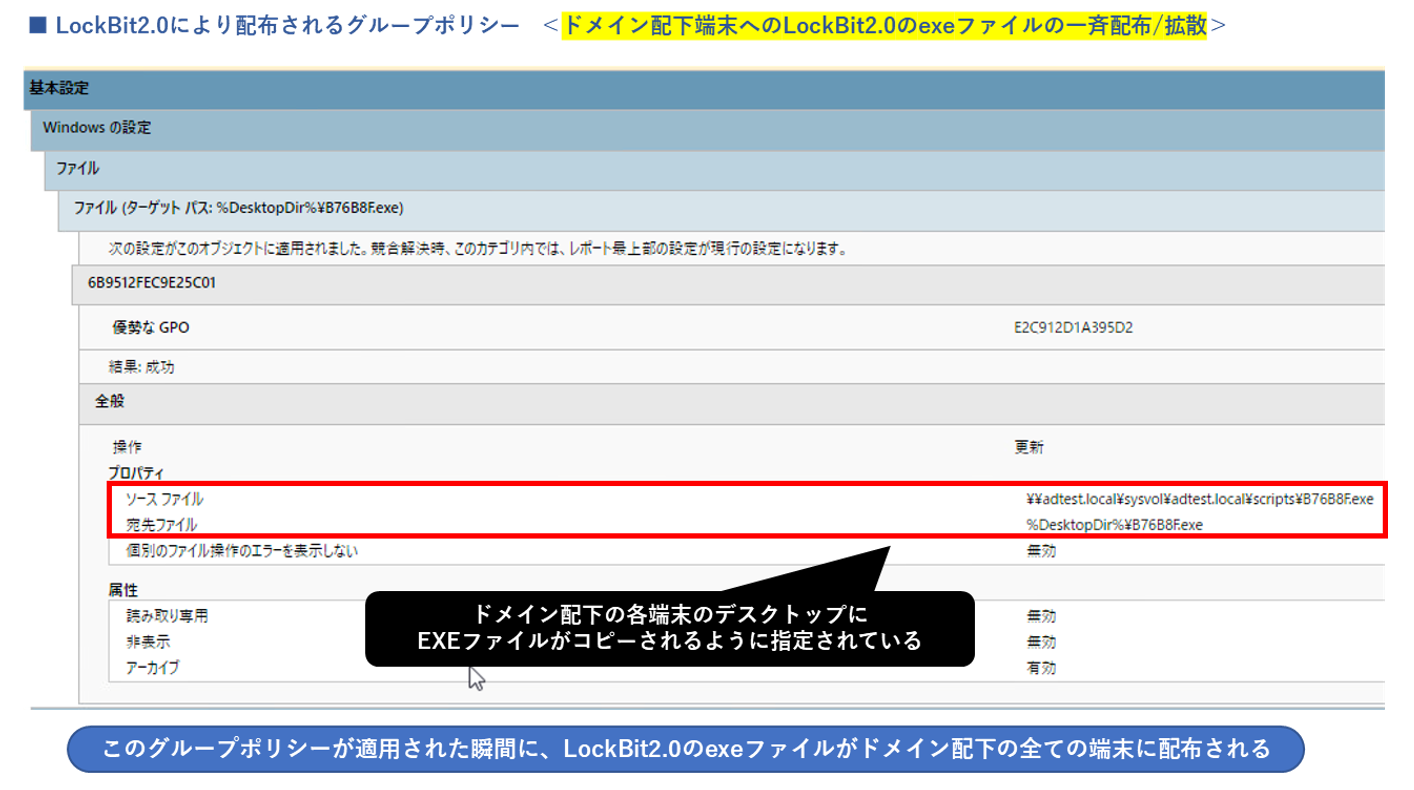1414x790 pixels.
Task: Collapse the 全般 section
Action: [x=110, y=401]
